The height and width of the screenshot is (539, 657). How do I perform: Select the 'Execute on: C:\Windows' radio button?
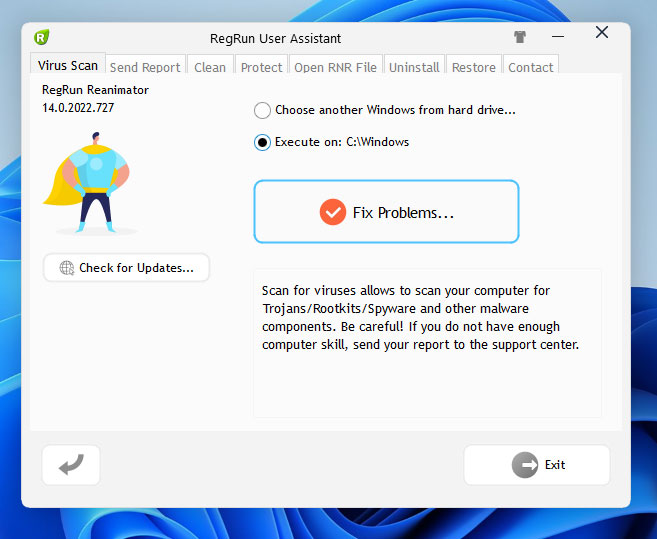[x=262, y=142]
